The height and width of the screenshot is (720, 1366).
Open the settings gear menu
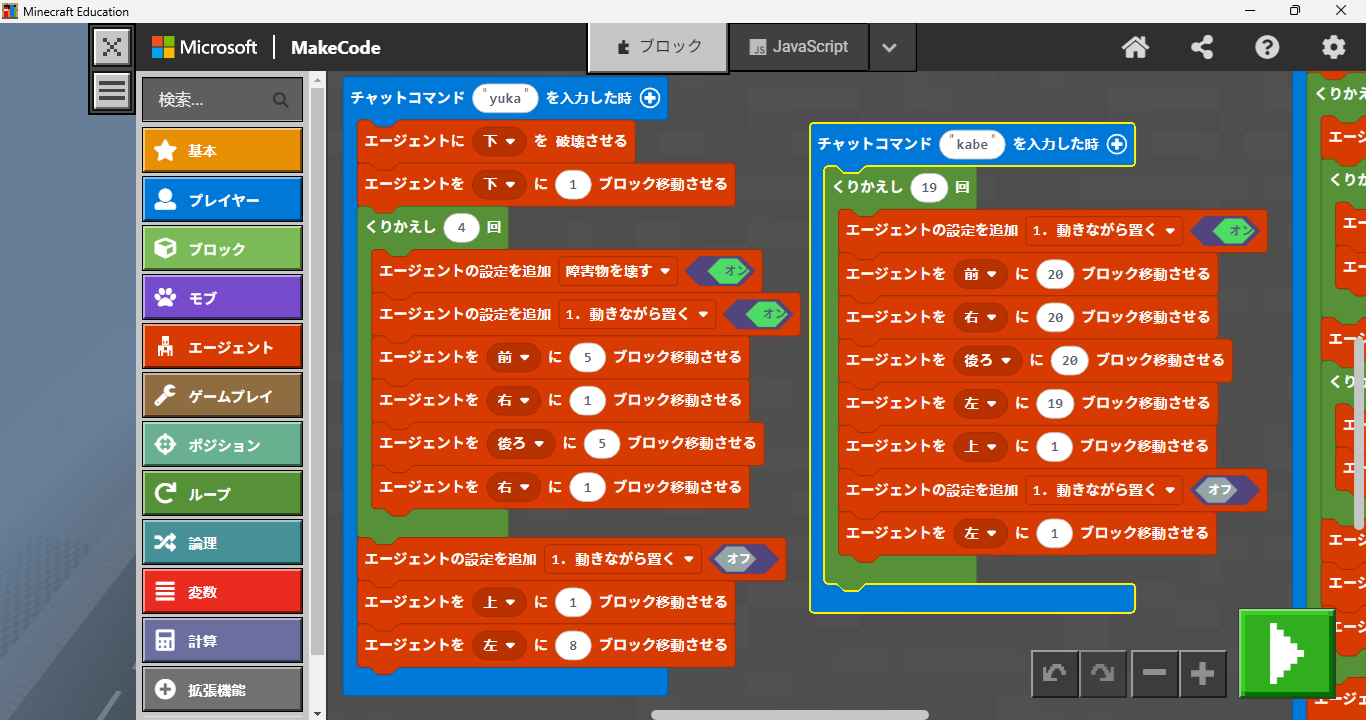pos(1334,47)
